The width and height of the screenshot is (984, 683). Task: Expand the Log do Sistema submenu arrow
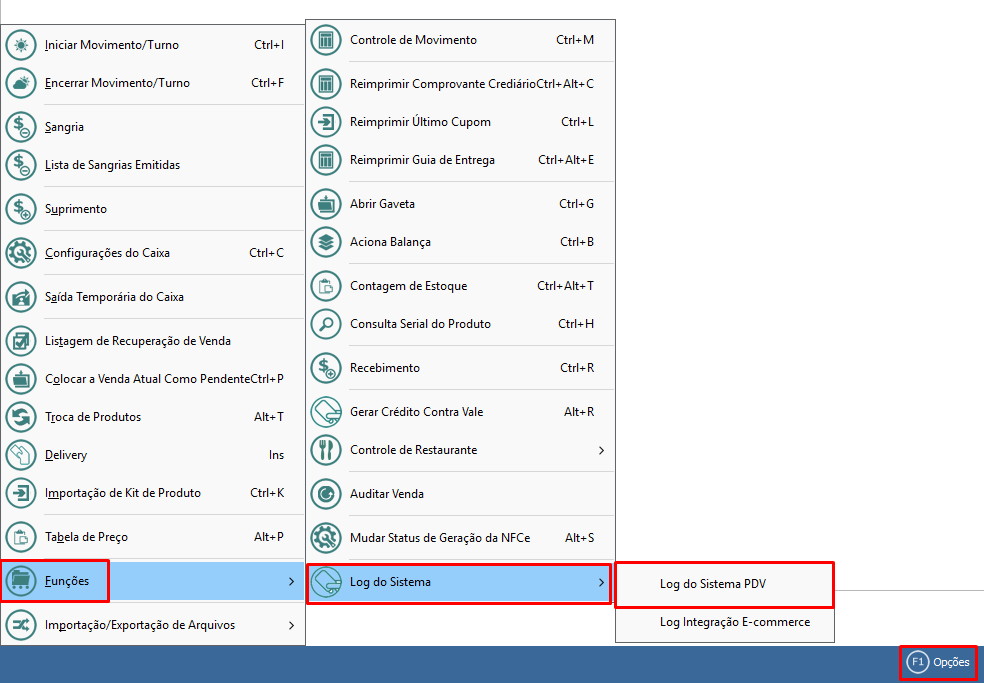(601, 582)
